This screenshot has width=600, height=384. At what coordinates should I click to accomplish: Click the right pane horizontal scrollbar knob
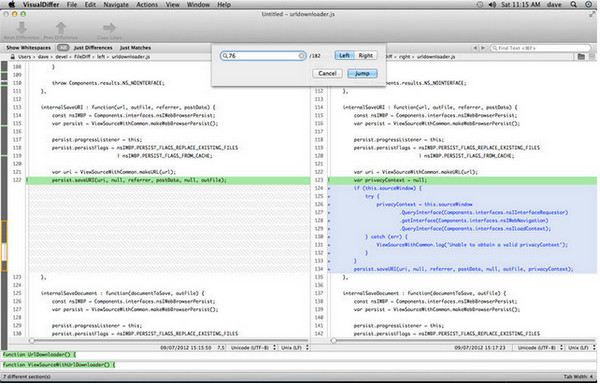334,340
